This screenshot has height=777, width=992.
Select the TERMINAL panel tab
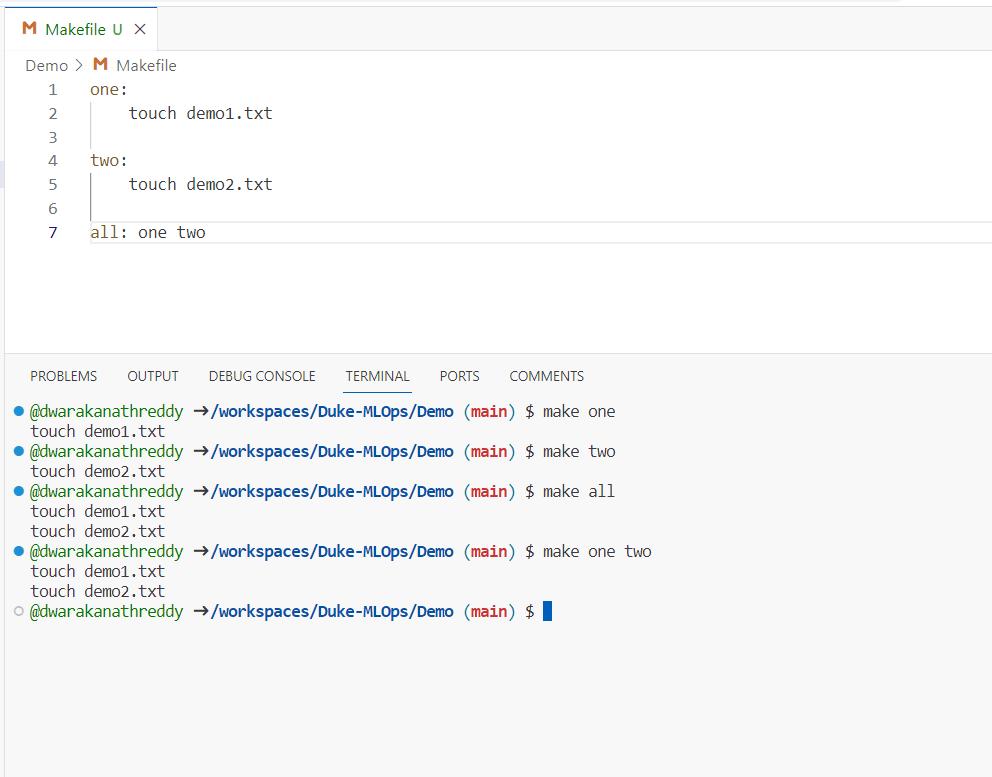(x=377, y=376)
